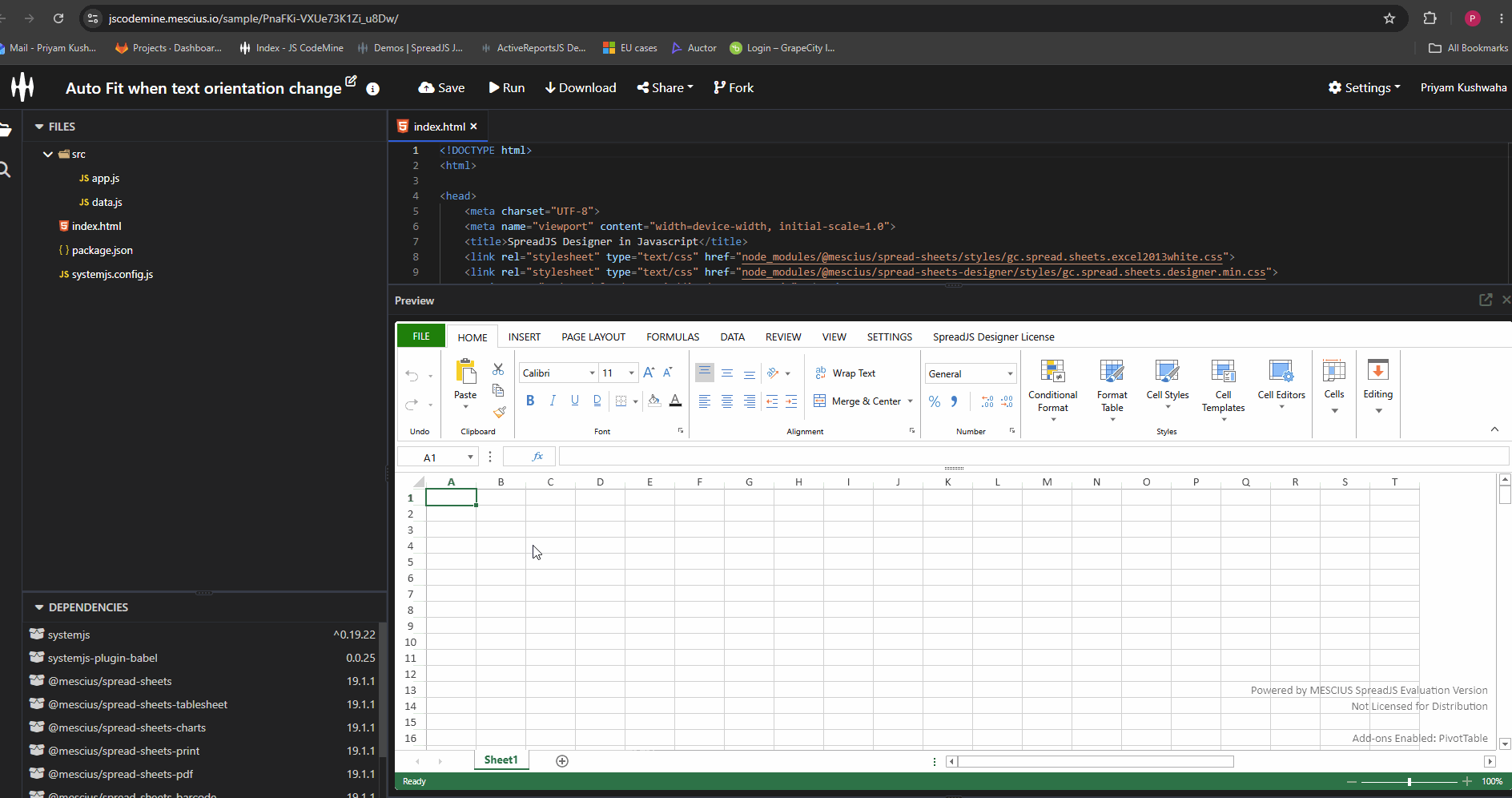
Task: Open the Cells ribbon menu
Action: pos(1334,387)
